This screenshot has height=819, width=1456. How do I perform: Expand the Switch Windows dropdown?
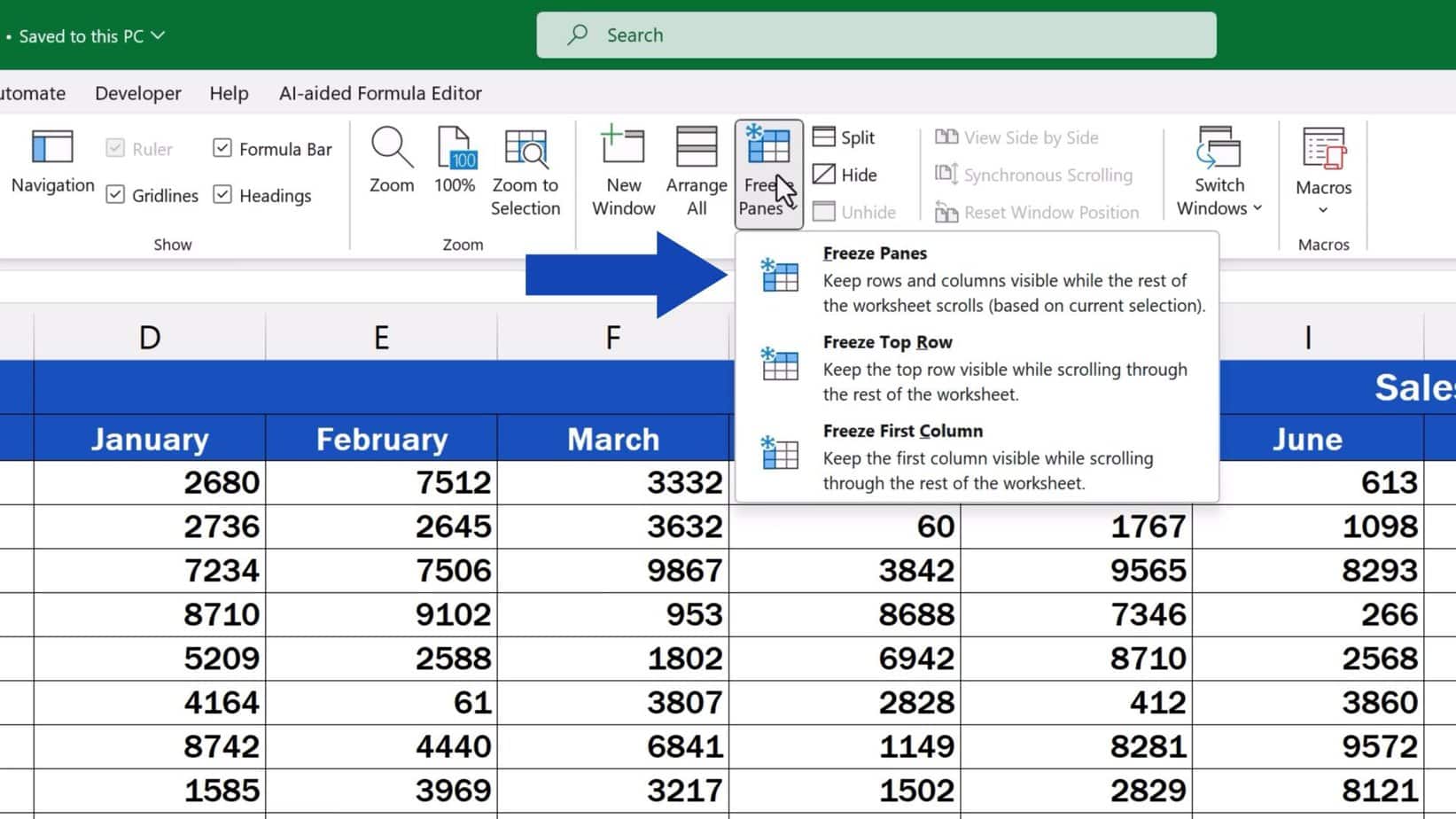coord(1219,173)
